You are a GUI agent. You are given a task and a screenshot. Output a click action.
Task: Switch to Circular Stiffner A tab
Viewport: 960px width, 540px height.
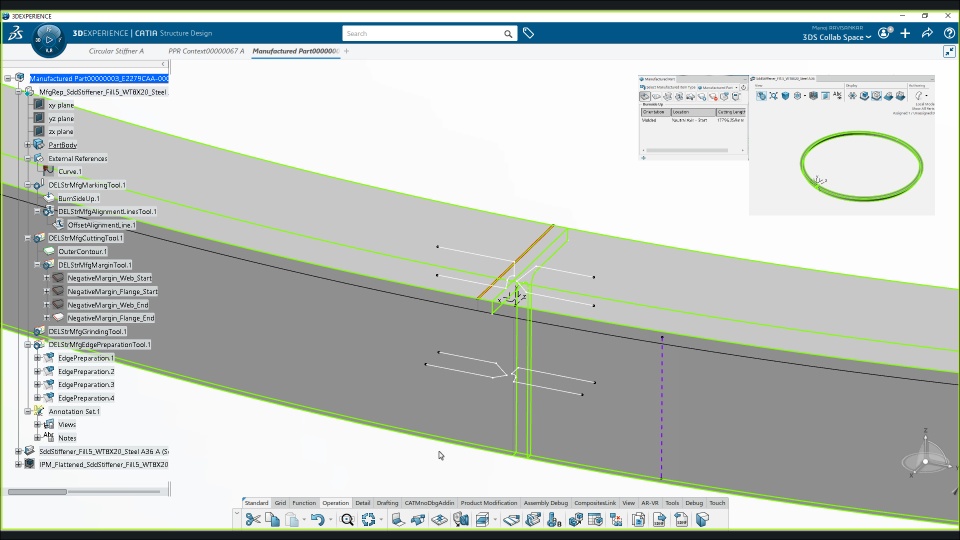pos(116,51)
